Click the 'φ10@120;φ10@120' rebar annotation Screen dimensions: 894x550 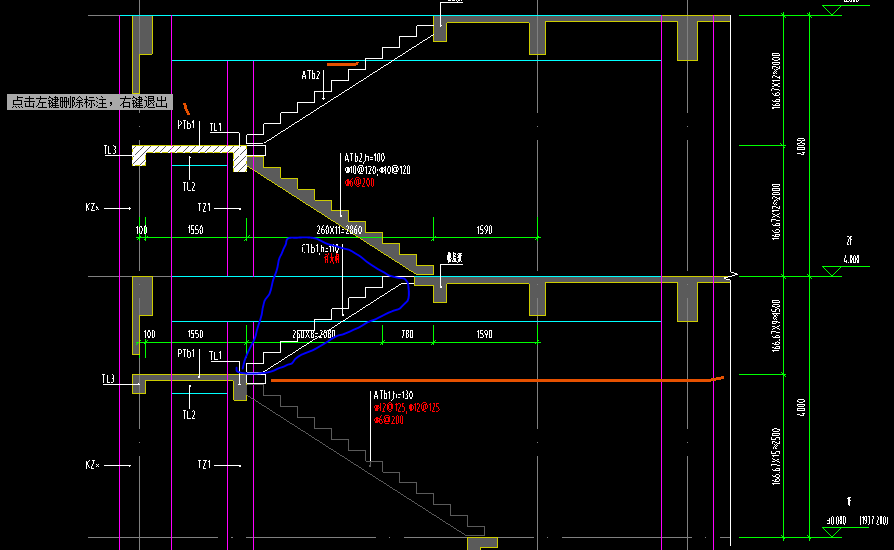click(x=377, y=170)
